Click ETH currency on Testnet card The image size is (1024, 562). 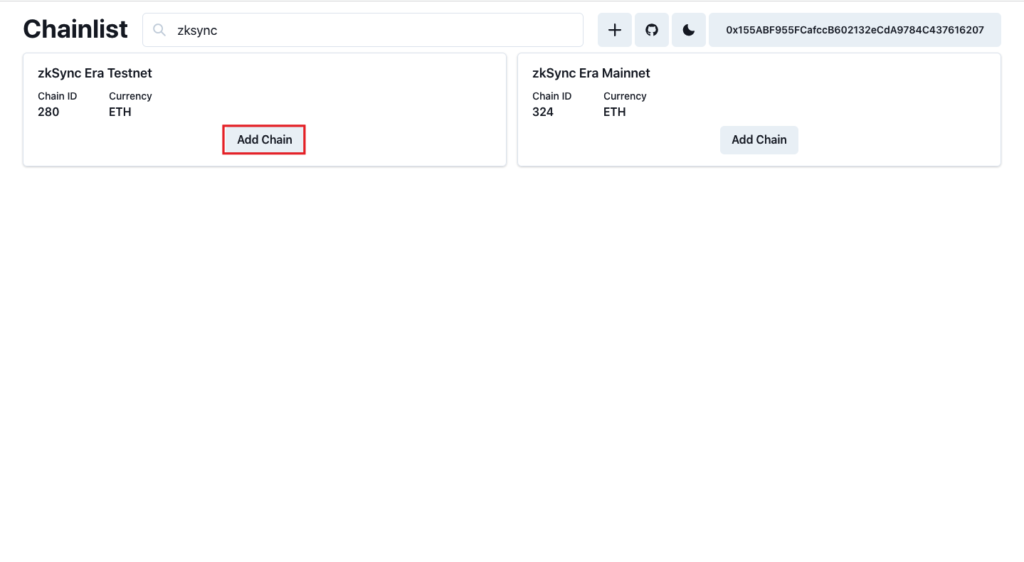point(120,112)
